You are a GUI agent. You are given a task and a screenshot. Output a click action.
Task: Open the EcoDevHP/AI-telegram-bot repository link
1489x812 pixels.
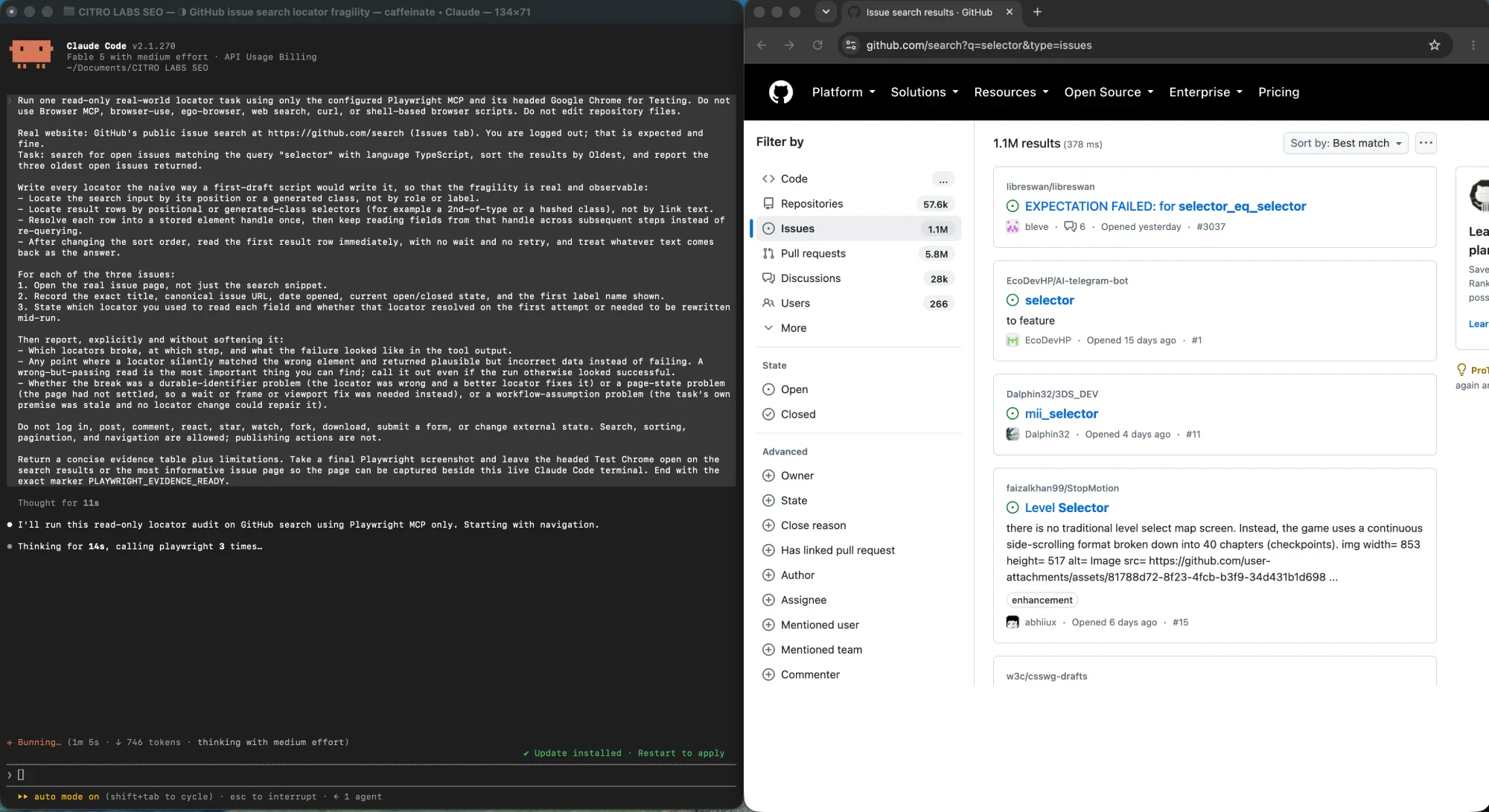click(x=1067, y=281)
